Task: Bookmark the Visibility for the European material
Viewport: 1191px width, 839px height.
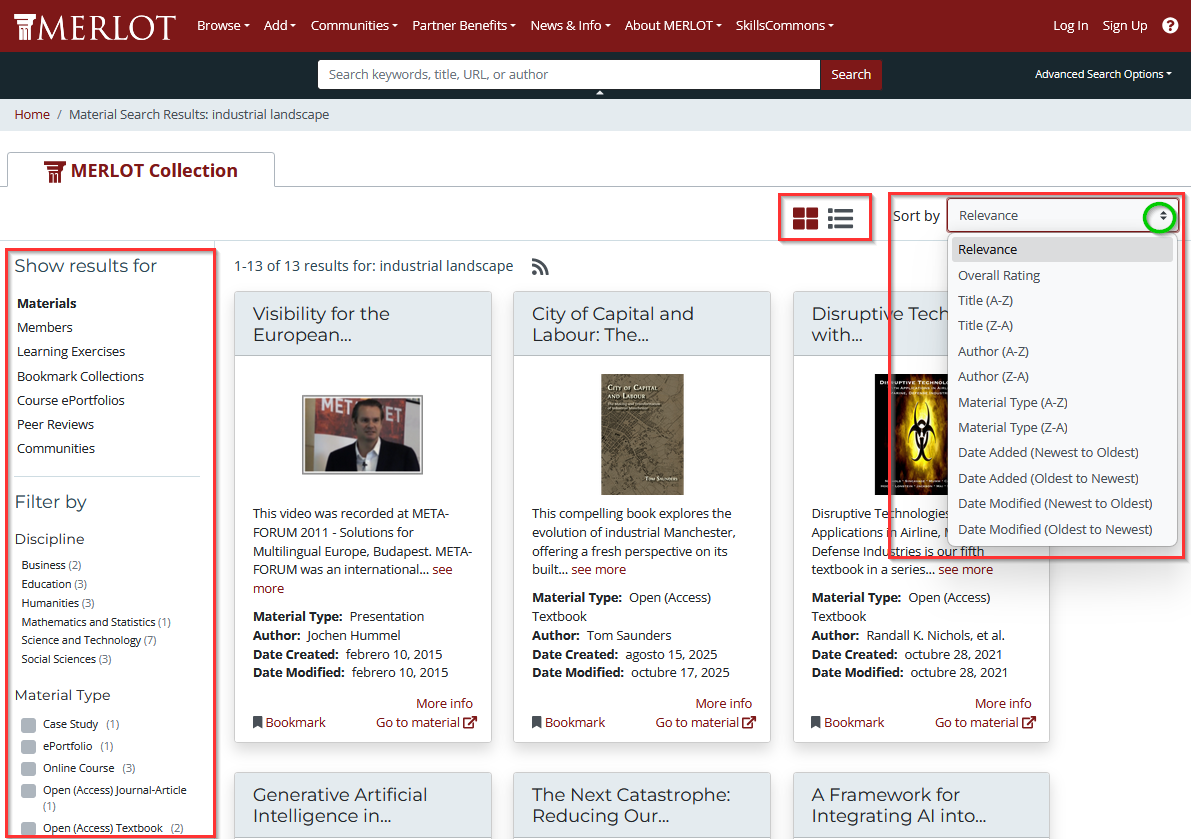Action: pos(289,722)
